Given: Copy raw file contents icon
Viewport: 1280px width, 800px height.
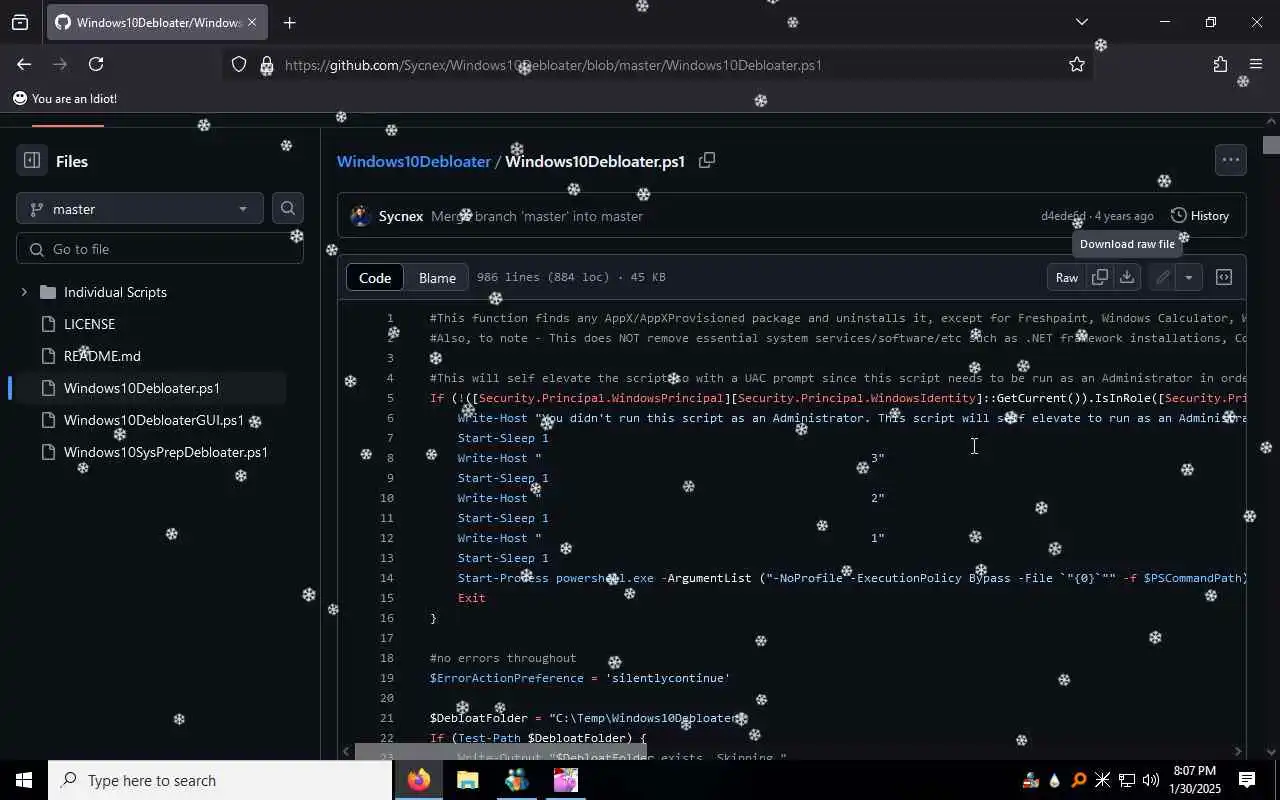Looking at the screenshot, I should (x=1100, y=277).
